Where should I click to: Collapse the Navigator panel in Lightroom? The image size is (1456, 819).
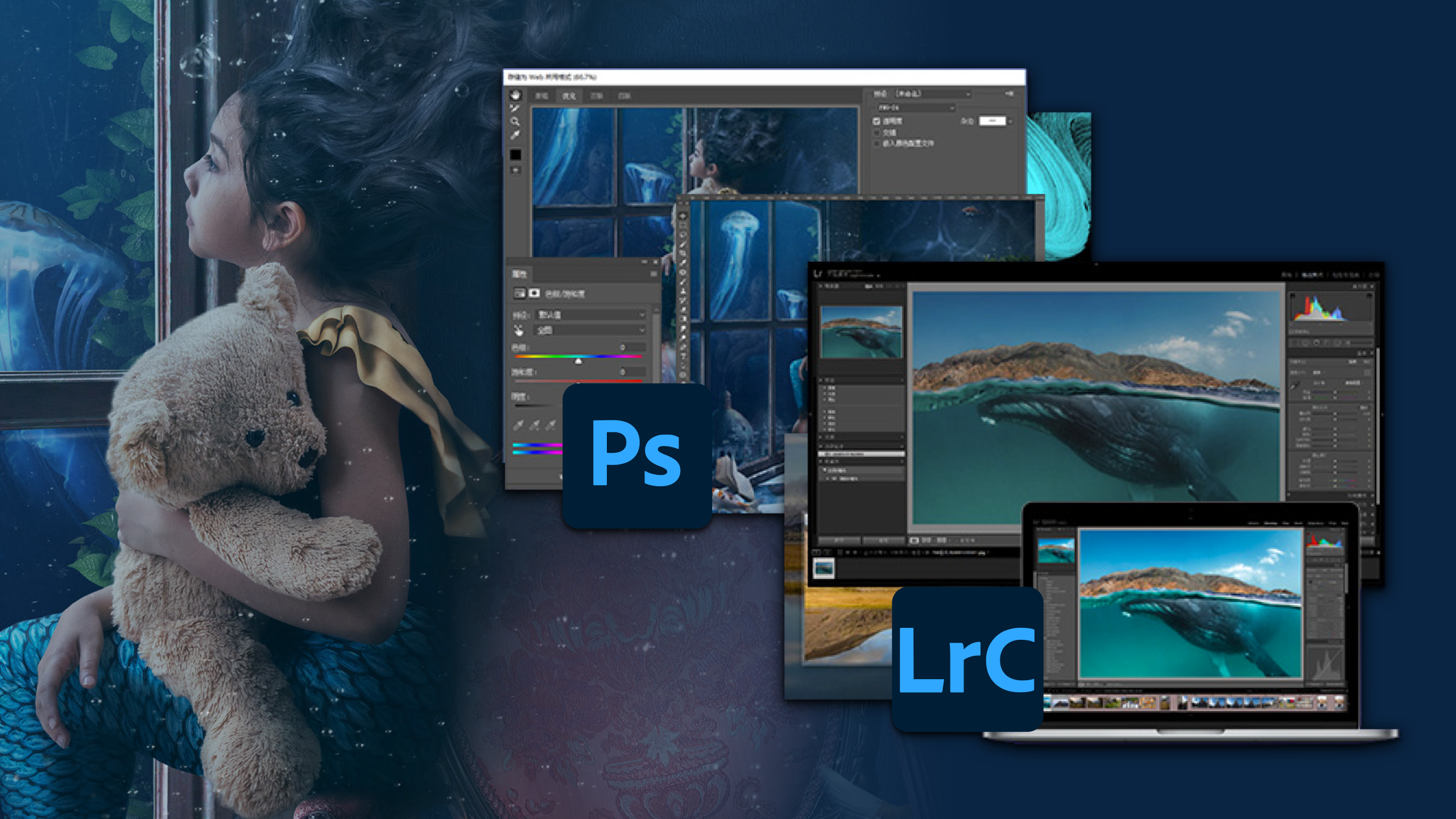point(821,286)
